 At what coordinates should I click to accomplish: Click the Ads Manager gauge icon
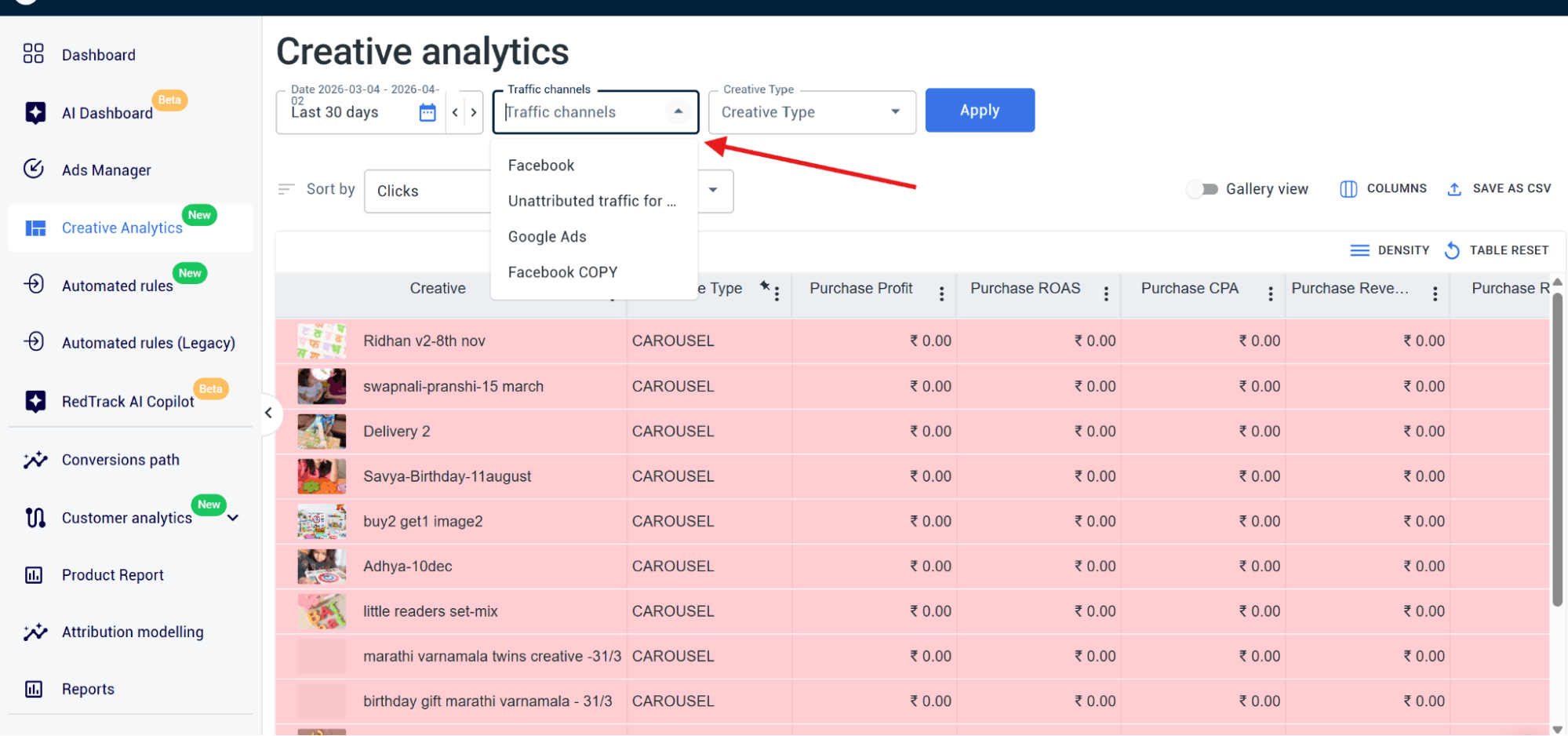[34, 169]
